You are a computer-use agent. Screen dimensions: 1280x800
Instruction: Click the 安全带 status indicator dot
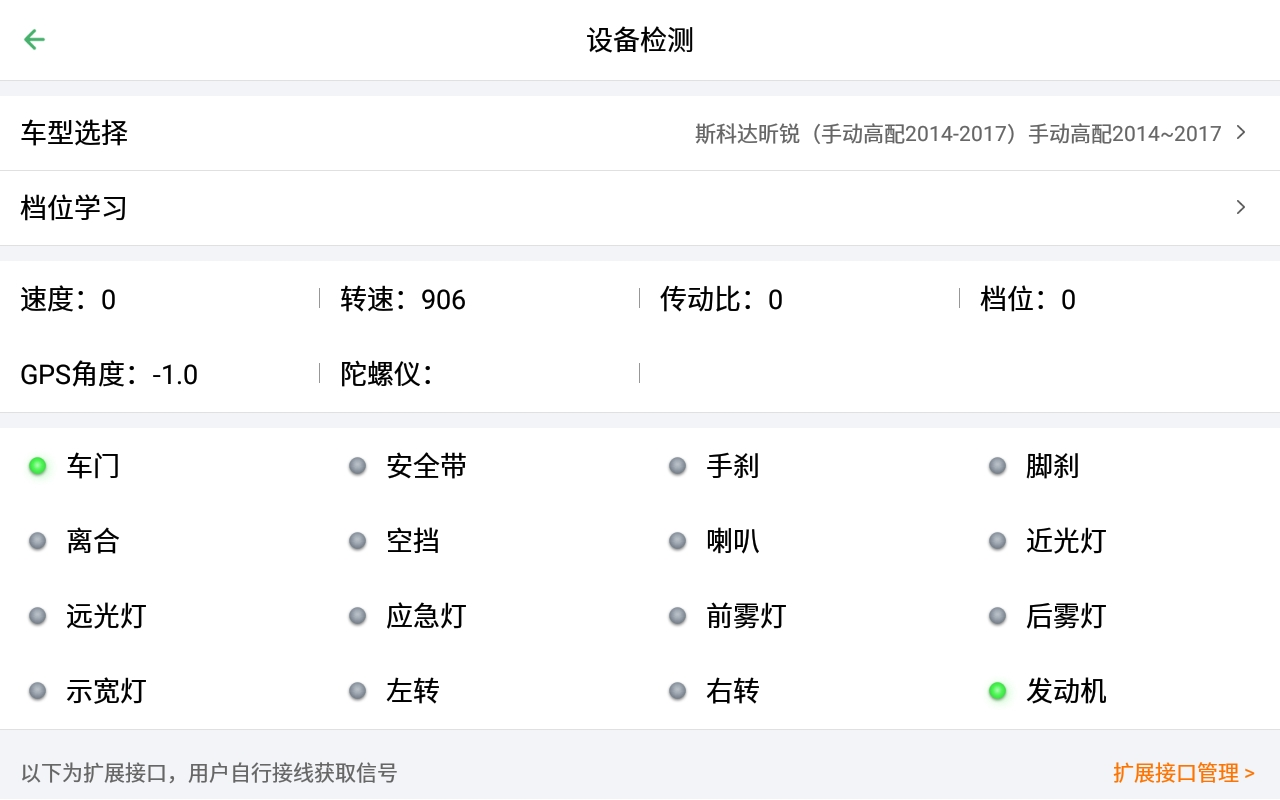point(358,466)
